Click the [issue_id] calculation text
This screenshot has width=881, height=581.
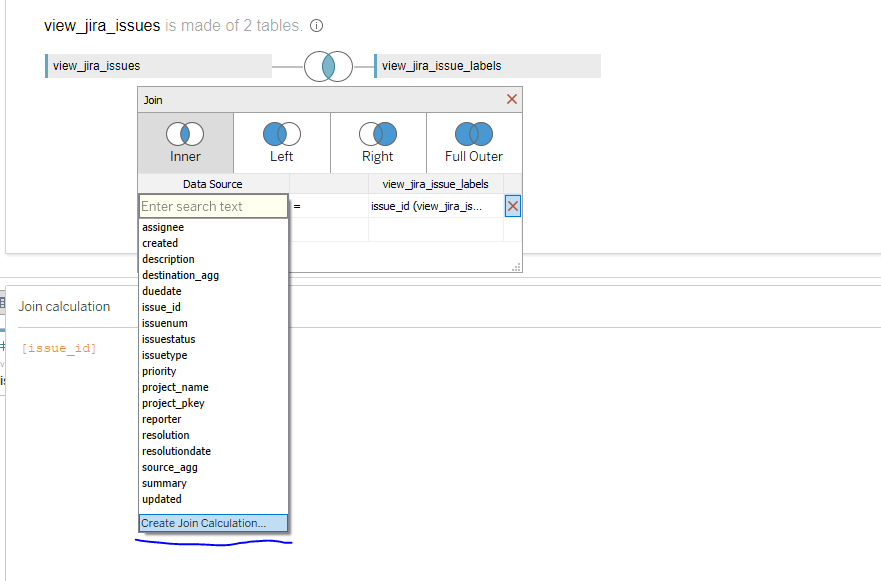pos(59,348)
